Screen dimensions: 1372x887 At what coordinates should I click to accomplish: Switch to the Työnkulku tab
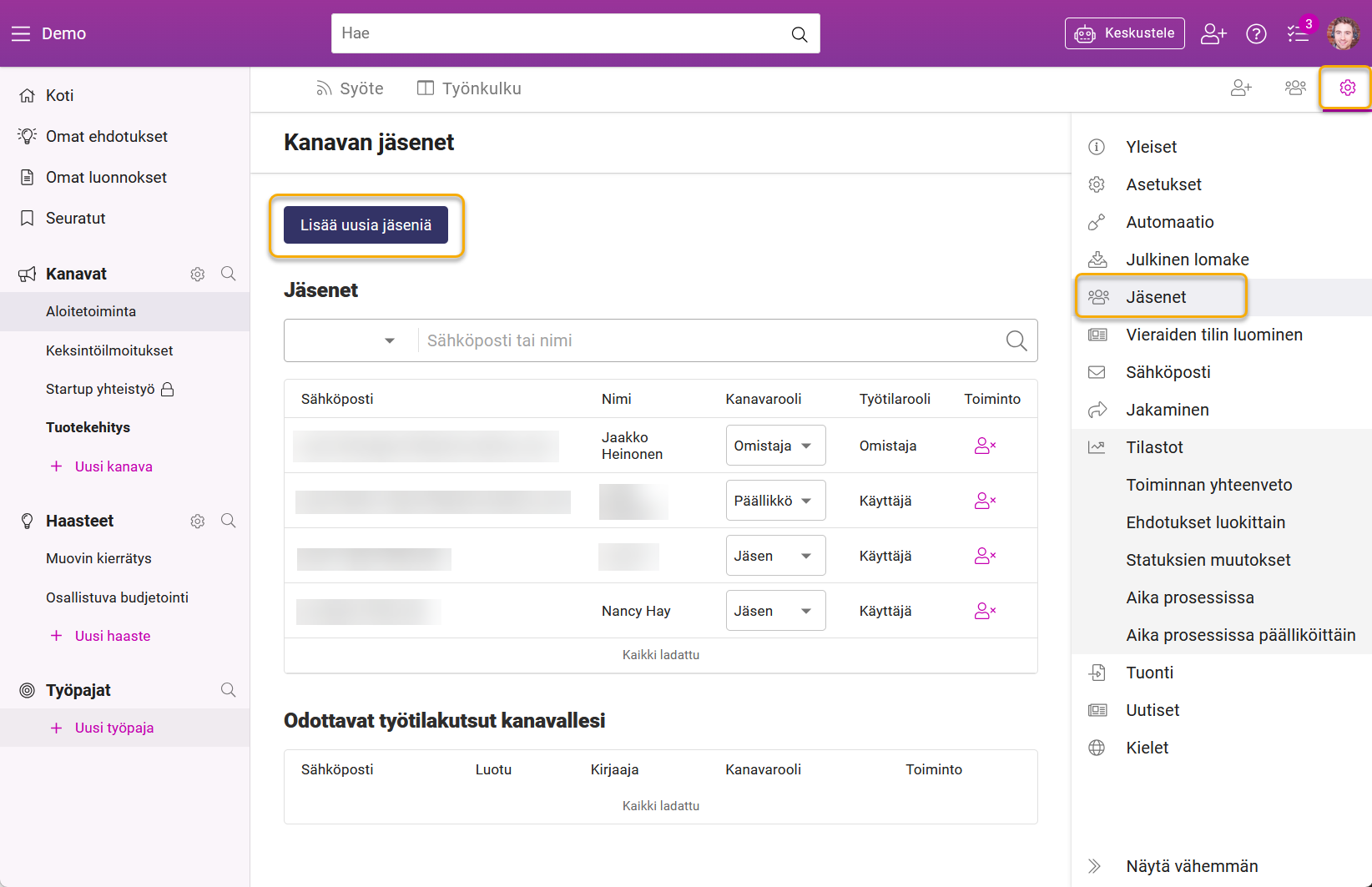coord(470,88)
